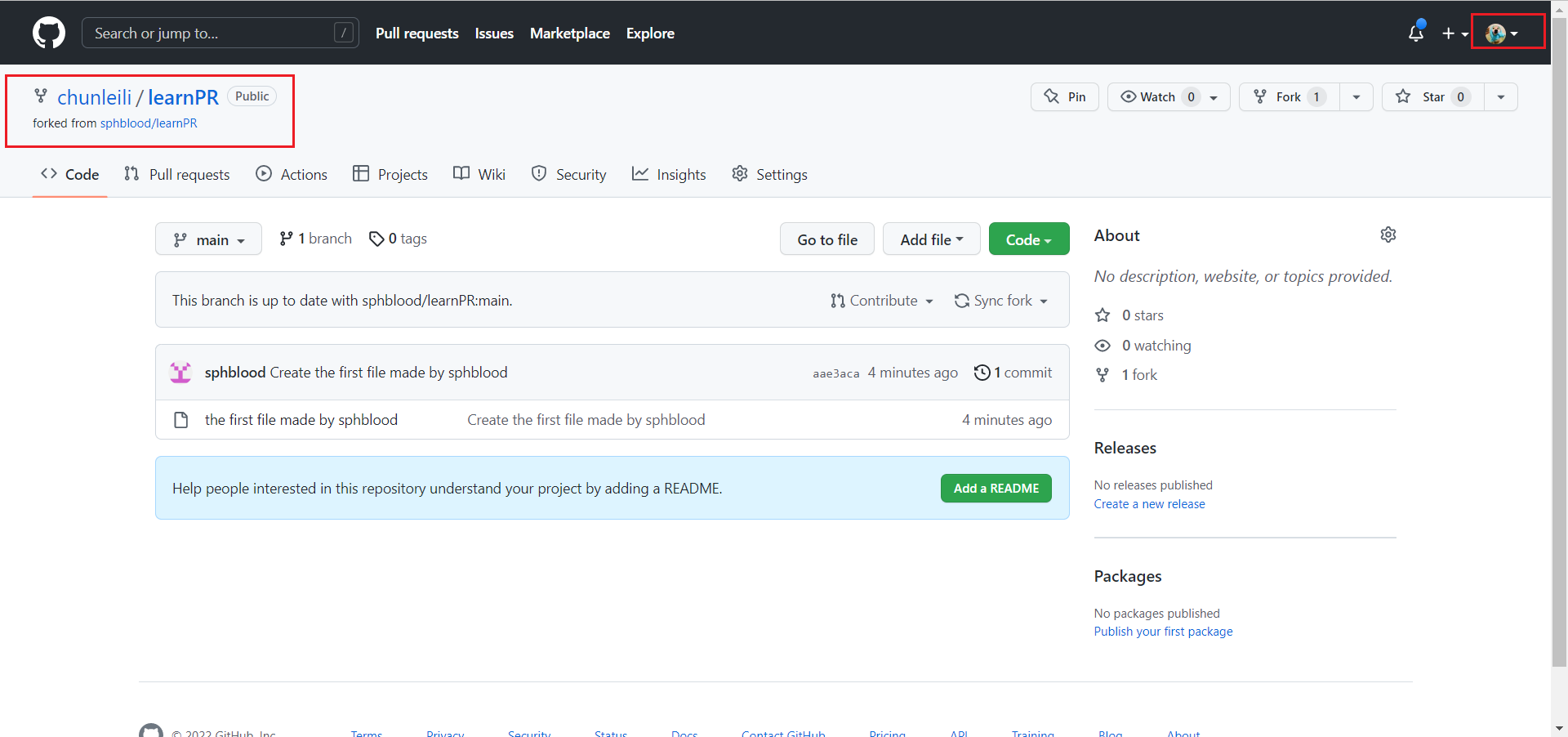The height and width of the screenshot is (737, 1568).
Task: Open the main branch selector
Action: point(208,239)
